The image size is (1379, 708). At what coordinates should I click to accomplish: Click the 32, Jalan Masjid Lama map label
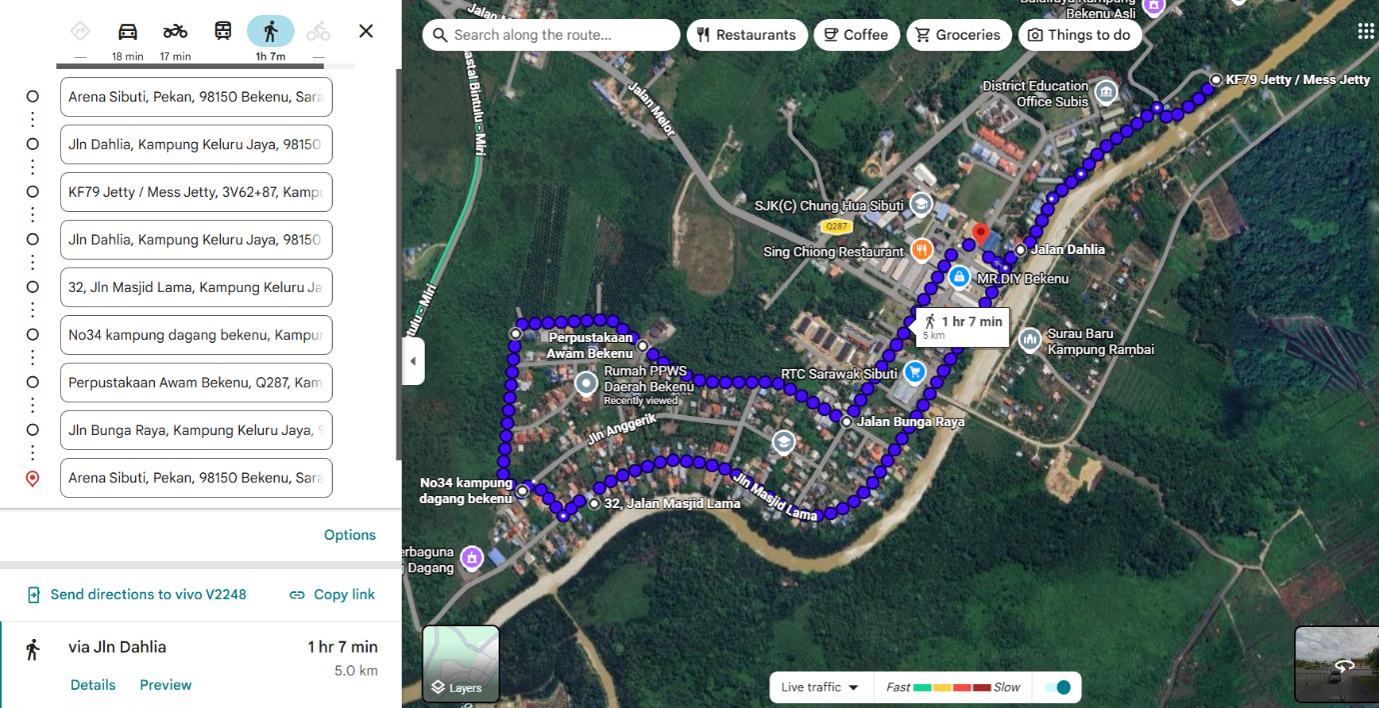point(672,504)
